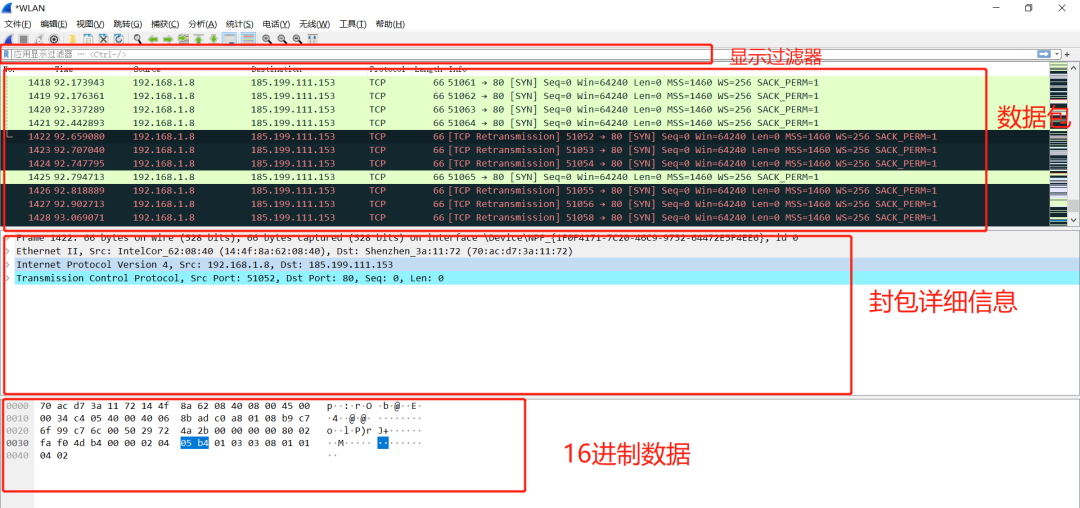Click packet list scrollbar down arrow
Screen dimensions: 1080x508
pos(1073,220)
